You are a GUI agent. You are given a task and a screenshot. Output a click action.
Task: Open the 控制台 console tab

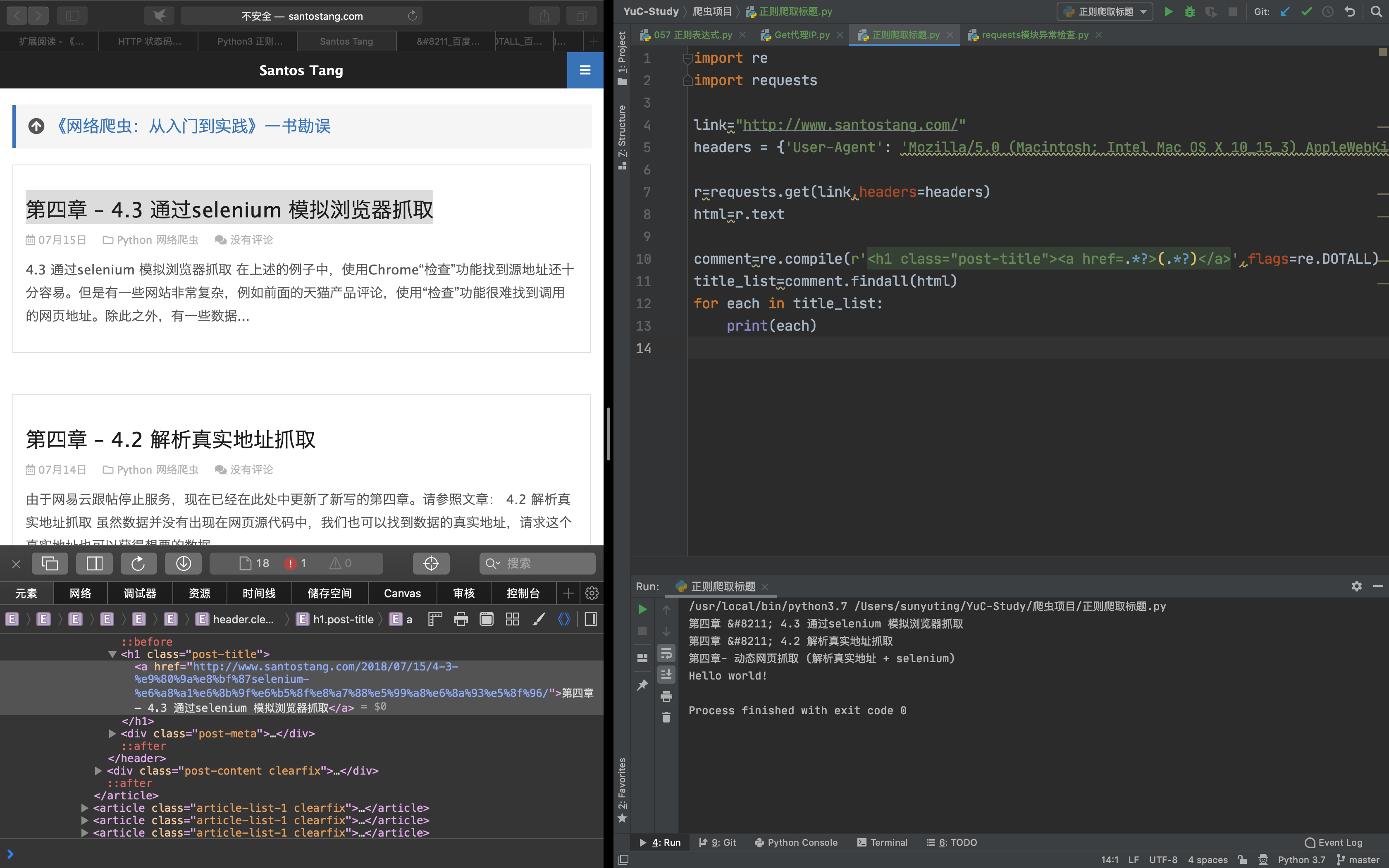[x=523, y=593]
